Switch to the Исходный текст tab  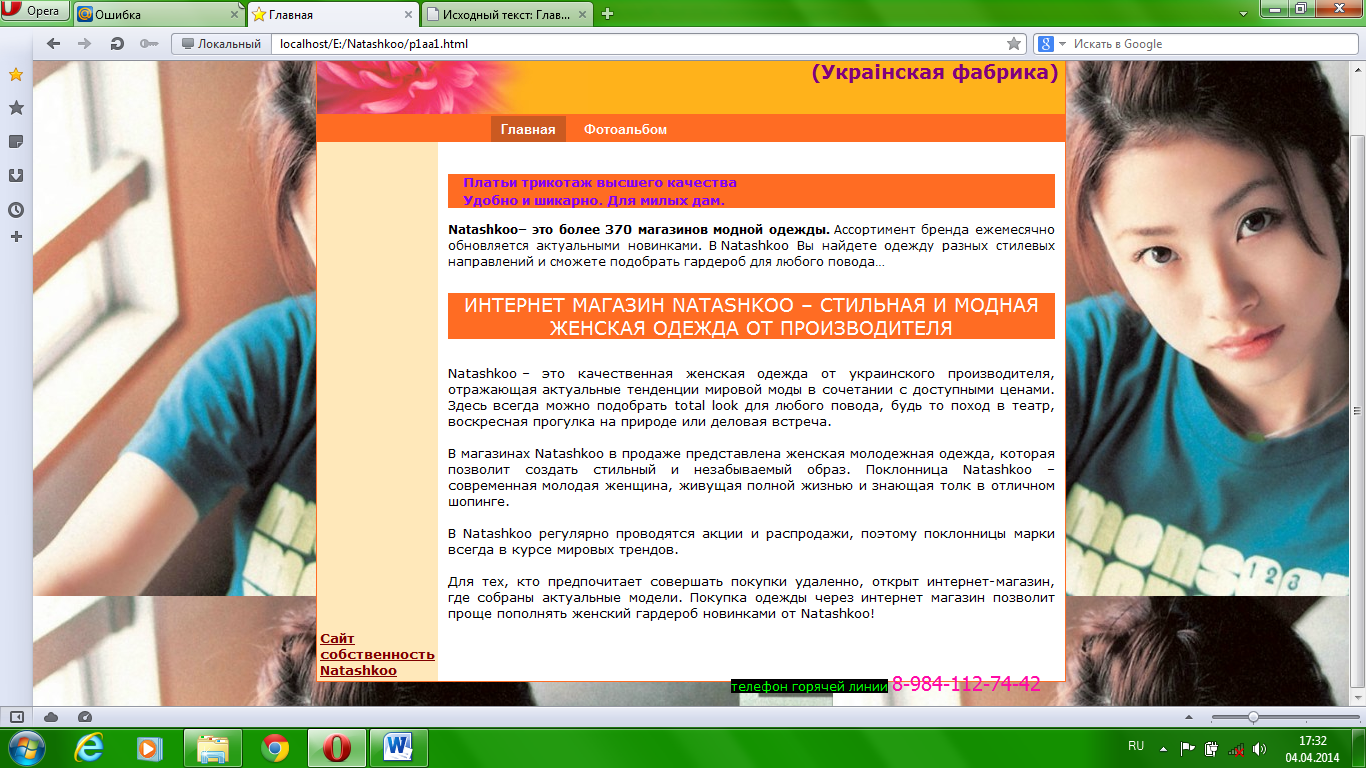[x=506, y=14]
